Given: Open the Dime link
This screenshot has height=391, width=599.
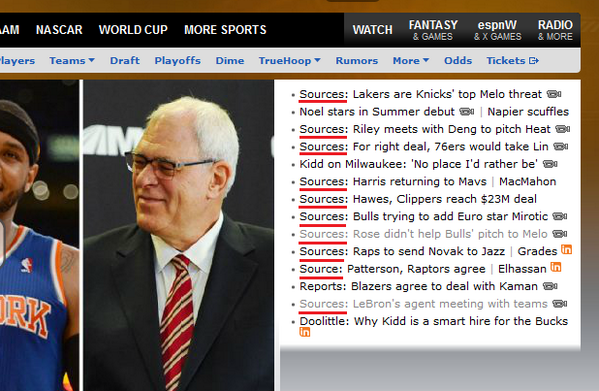Looking at the screenshot, I should pos(230,60).
